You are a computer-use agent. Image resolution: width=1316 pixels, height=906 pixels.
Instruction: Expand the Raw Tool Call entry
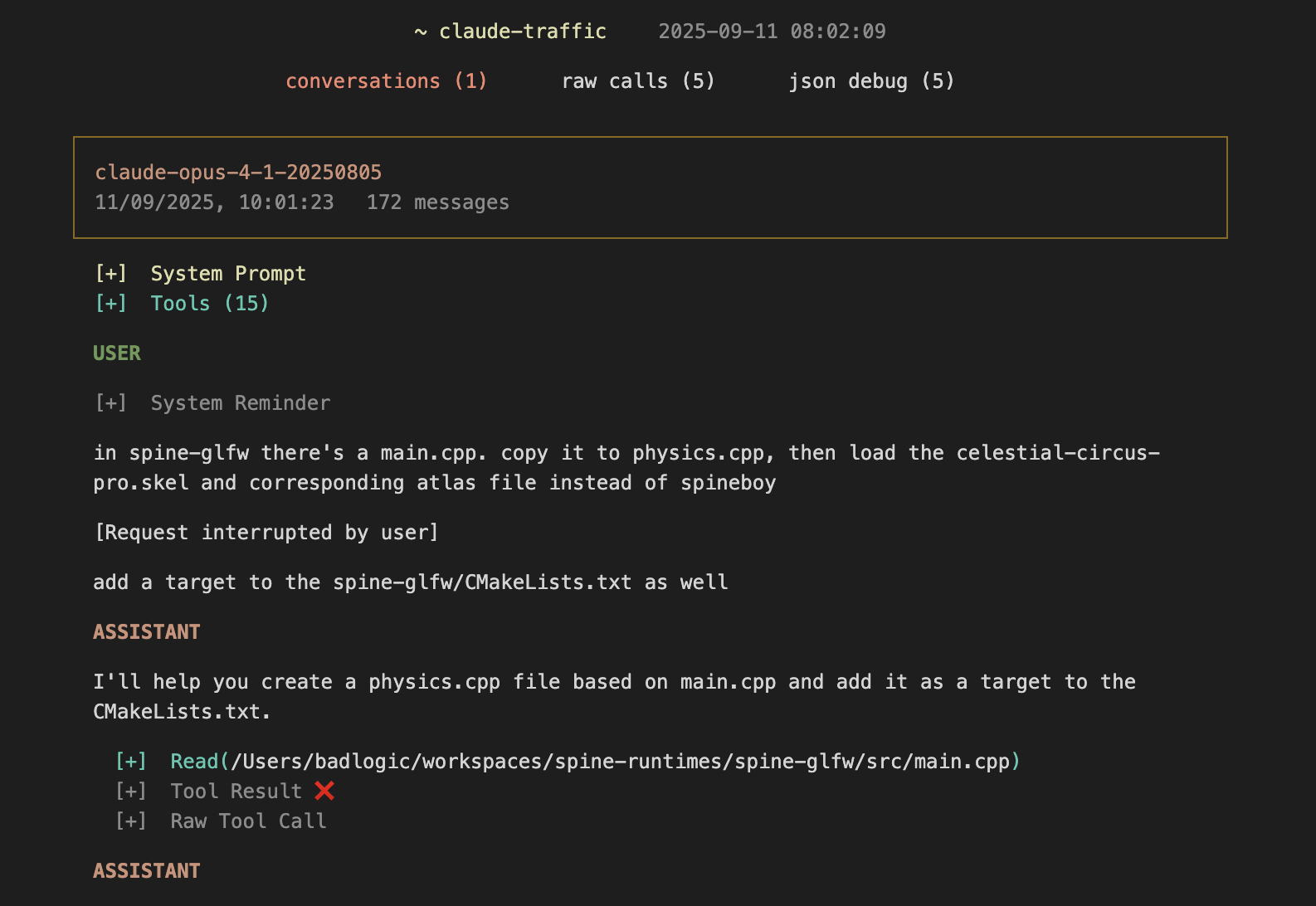click(221, 821)
